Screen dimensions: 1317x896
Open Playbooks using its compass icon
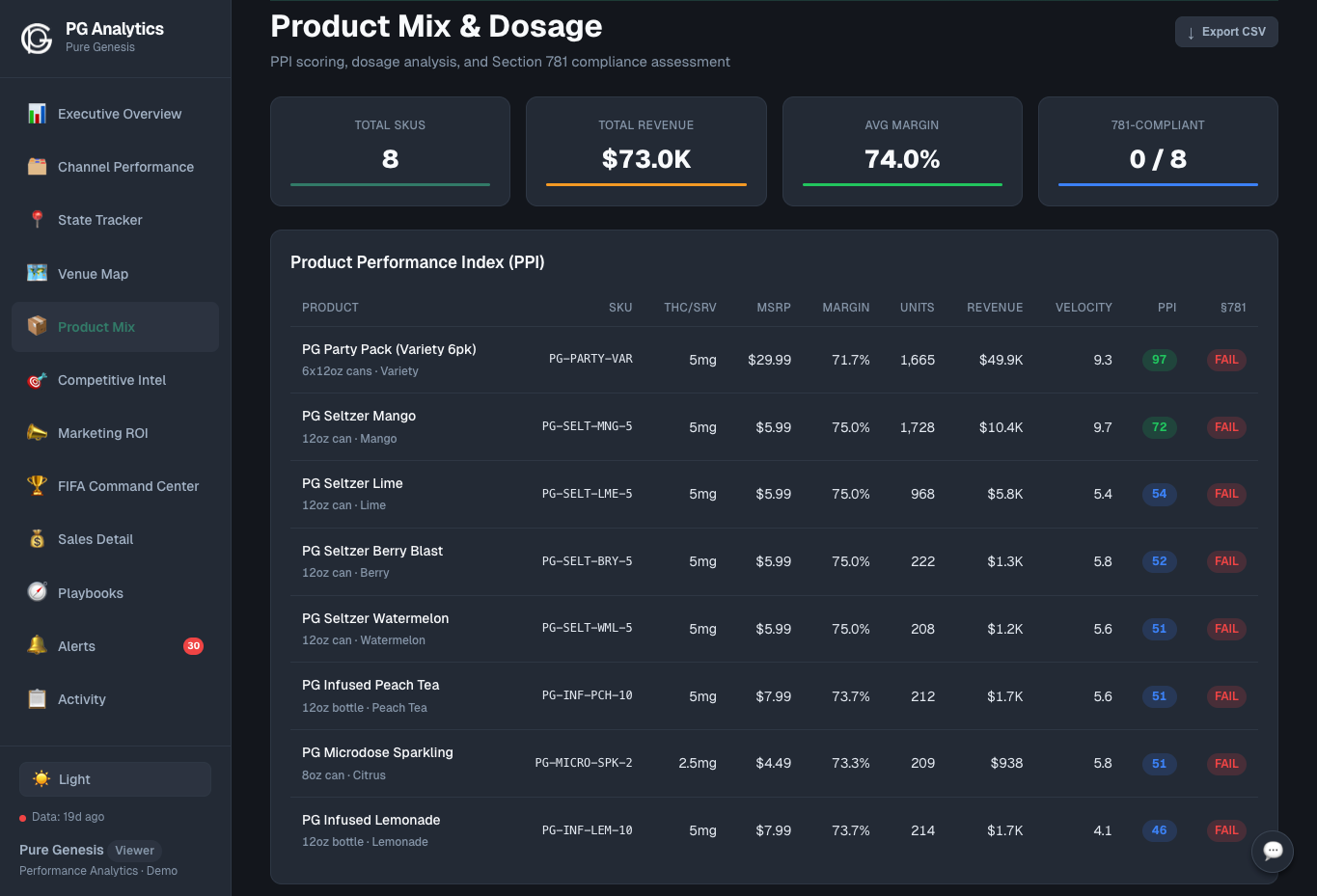click(37, 592)
